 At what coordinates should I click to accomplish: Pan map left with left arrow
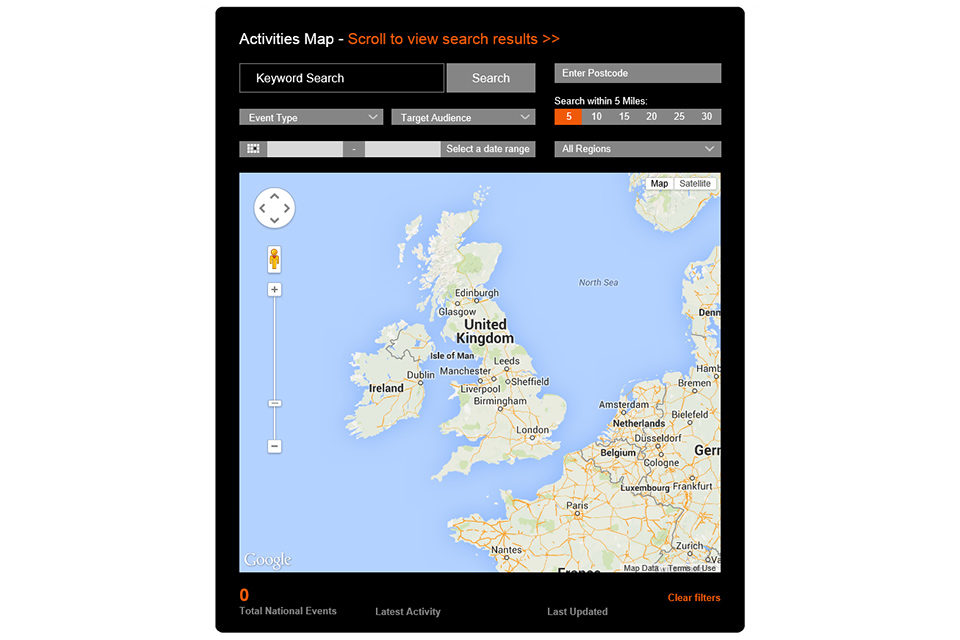(x=263, y=208)
